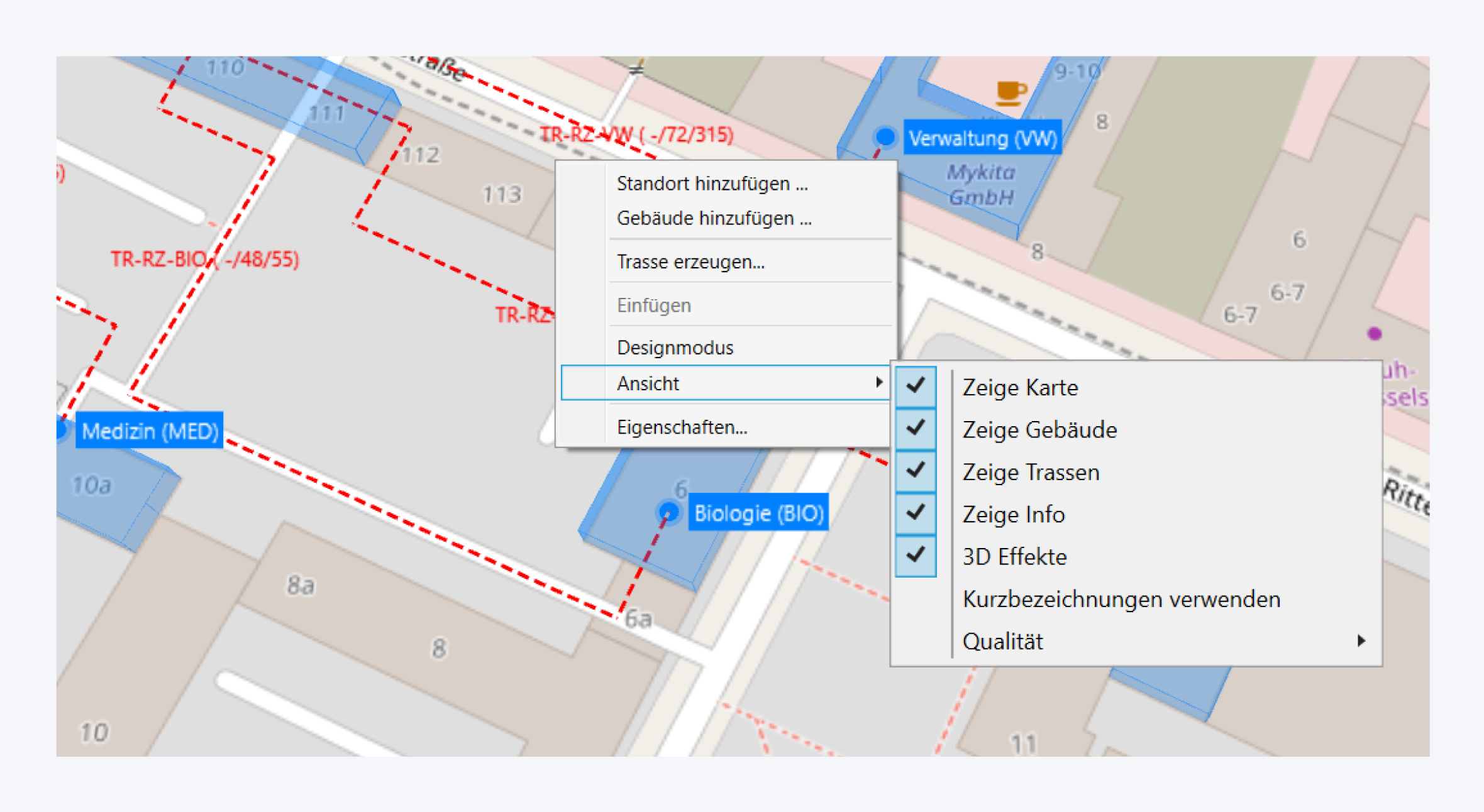Click the orange coffee cup map icon
1484x812 pixels.
(x=1010, y=92)
